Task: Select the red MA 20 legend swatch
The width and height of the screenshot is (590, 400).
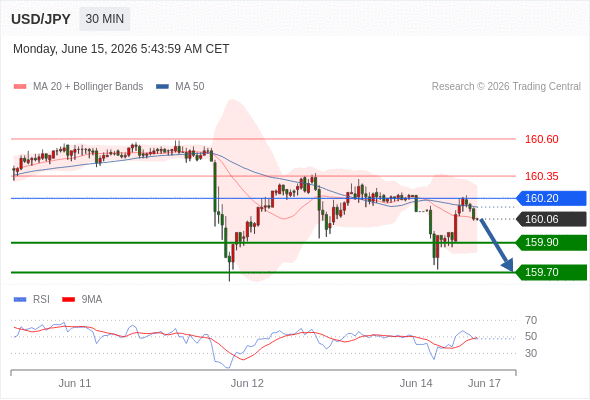Action: (x=20, y=87)
